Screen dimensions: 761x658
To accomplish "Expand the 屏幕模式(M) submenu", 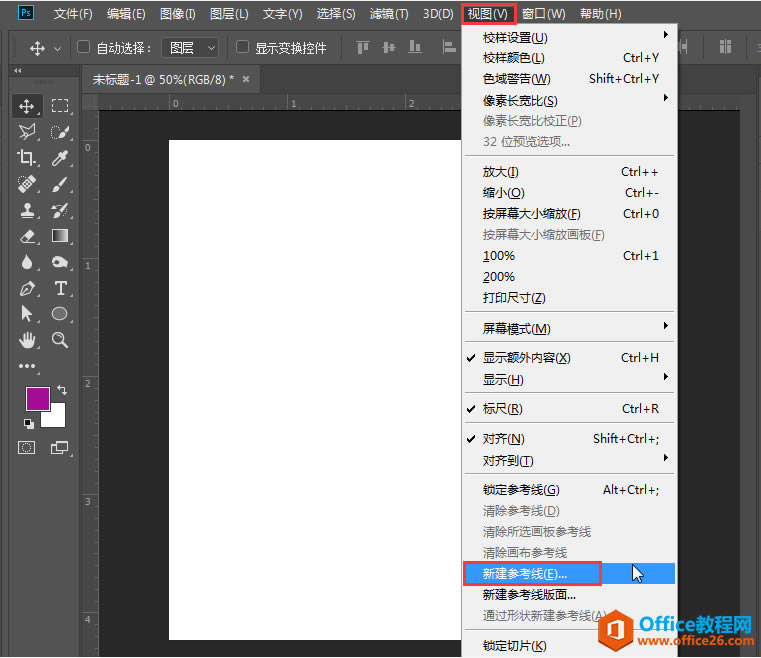I will 569,329.
